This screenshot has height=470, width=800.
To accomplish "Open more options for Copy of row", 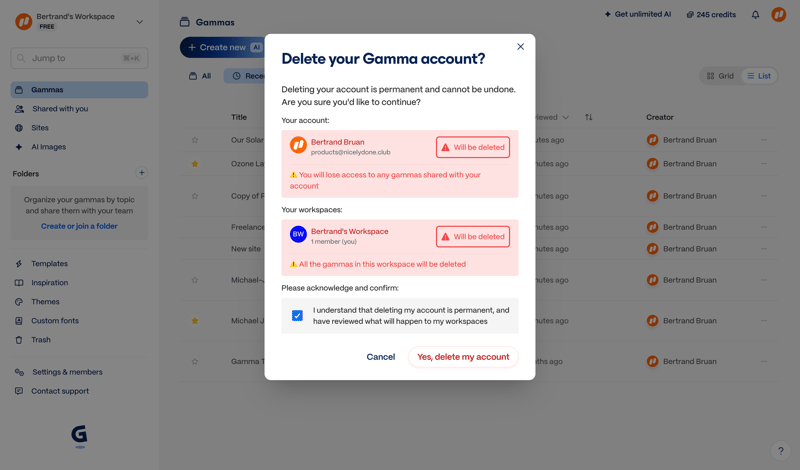I will pyautogui.click(x=764, y=196).
